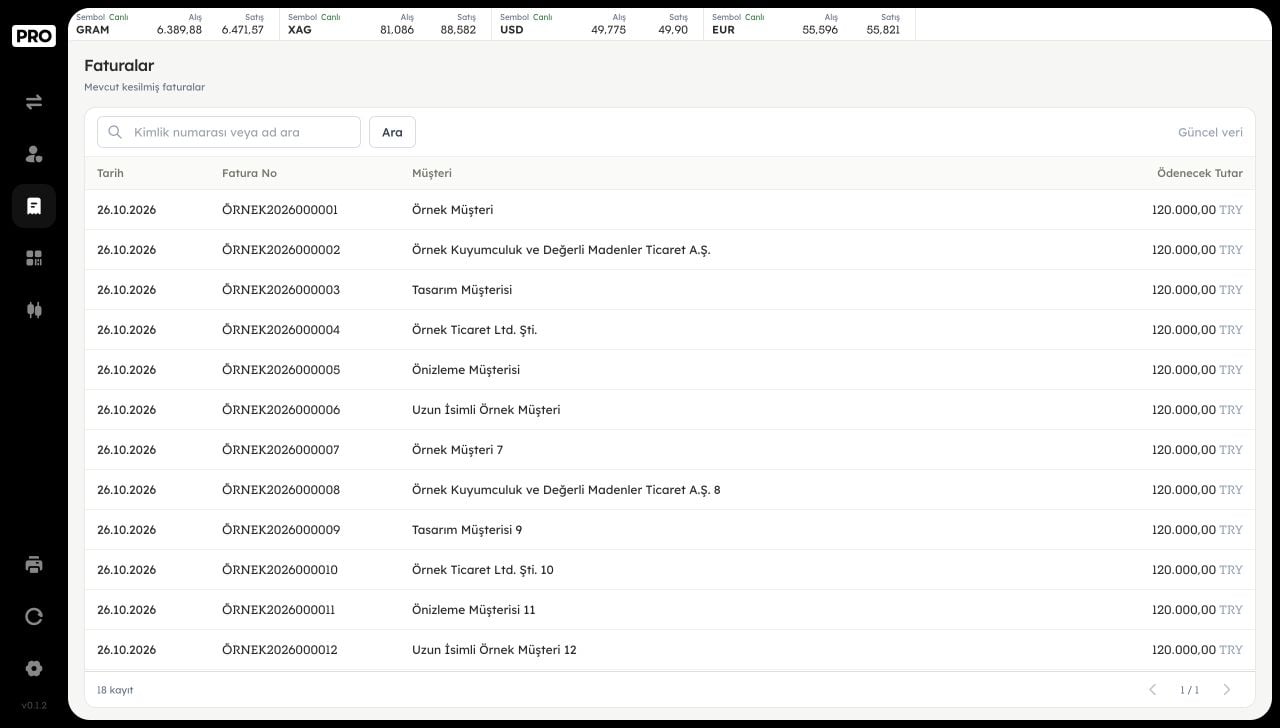Select the XAG symbol in ticker
Image resolution: width=1280 pixels, height=728 pixels.
click(x=300, y=30)
